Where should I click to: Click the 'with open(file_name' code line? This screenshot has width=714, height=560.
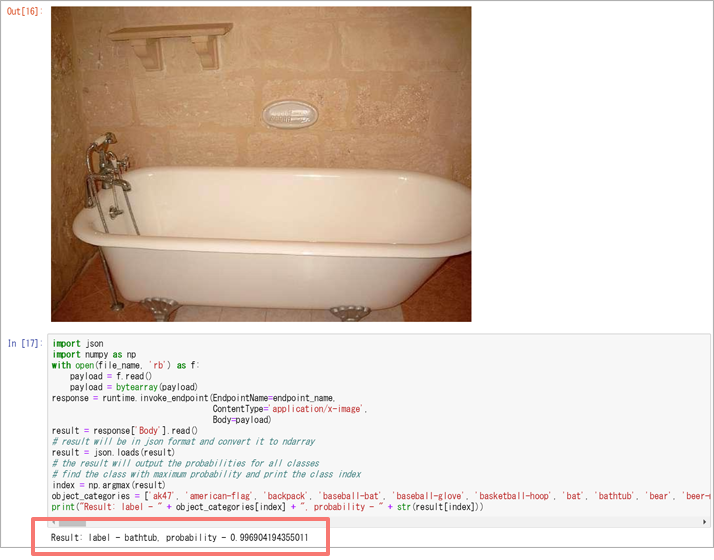coord(125,365)
